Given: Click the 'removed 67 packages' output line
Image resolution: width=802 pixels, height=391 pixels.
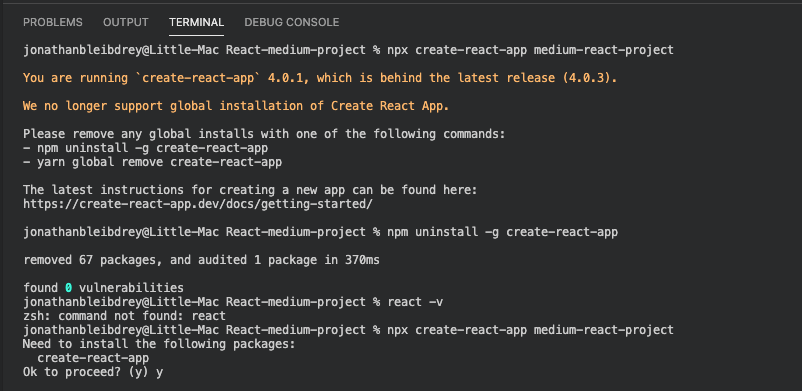Looking at the screenshot, I should [202, 260].
